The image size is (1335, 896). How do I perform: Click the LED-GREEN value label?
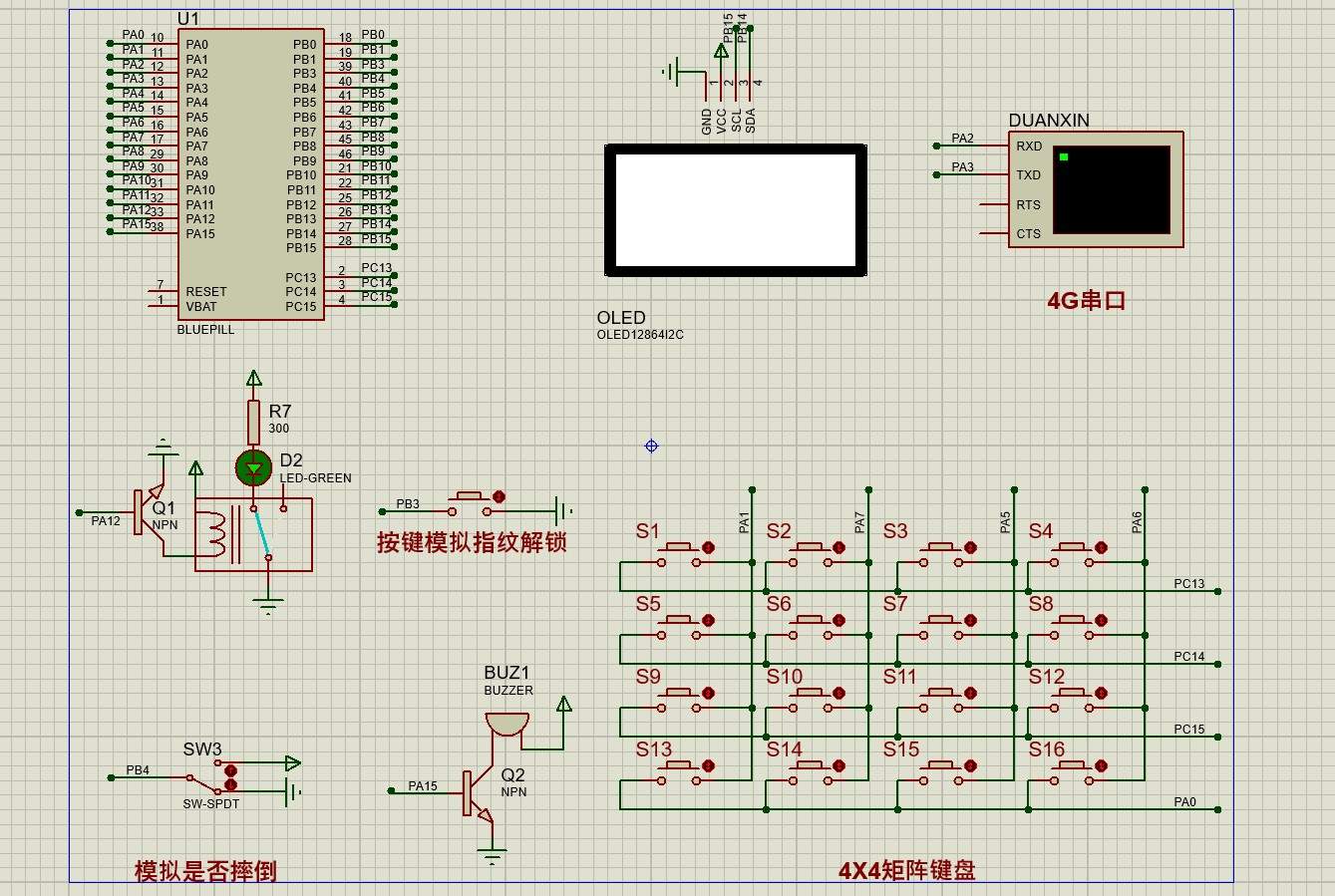tap(315, 478)
